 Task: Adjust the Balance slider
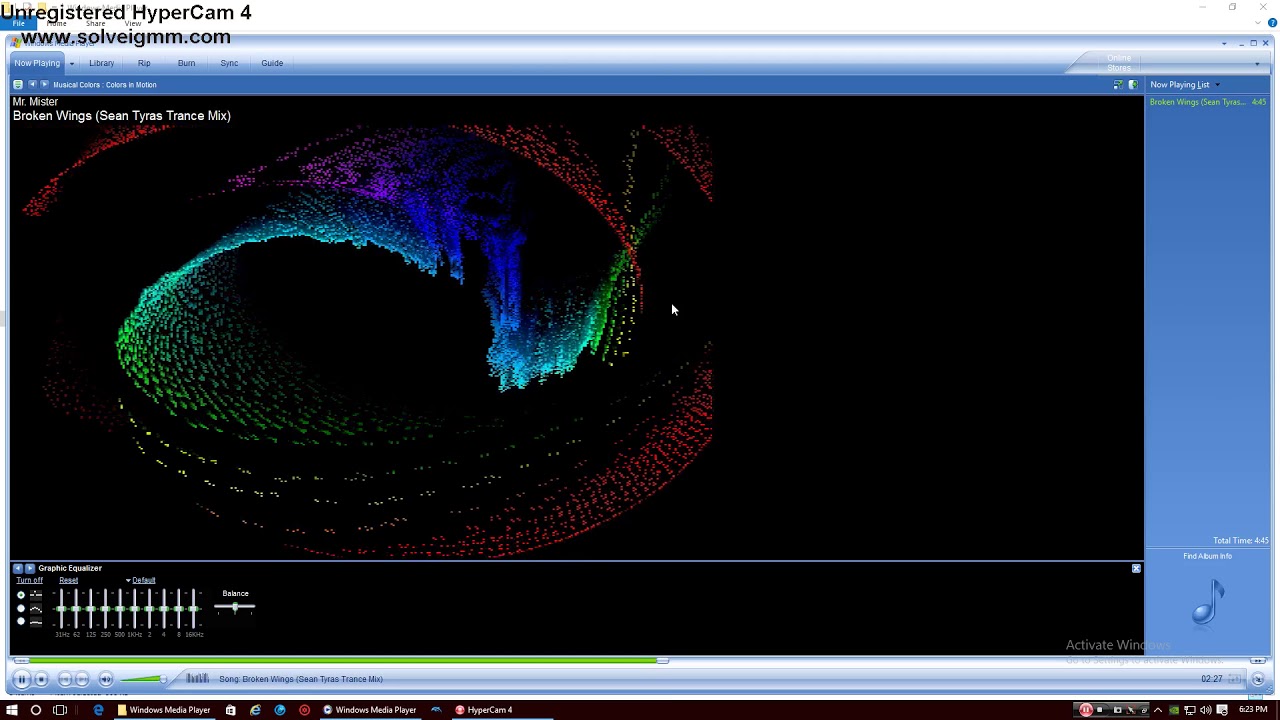[235, 607]
